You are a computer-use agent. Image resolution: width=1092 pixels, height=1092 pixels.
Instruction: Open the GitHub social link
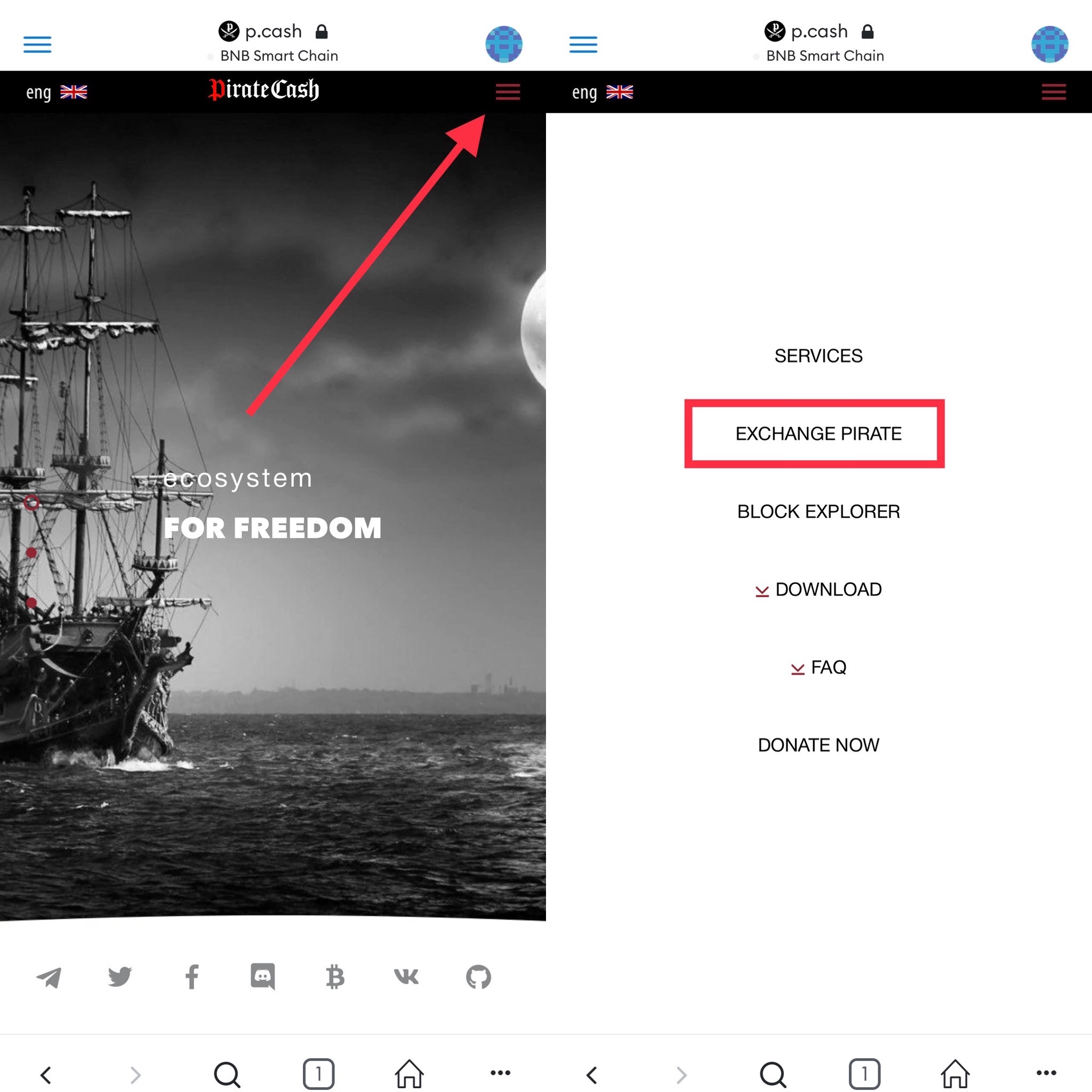[x=478, y=977]
